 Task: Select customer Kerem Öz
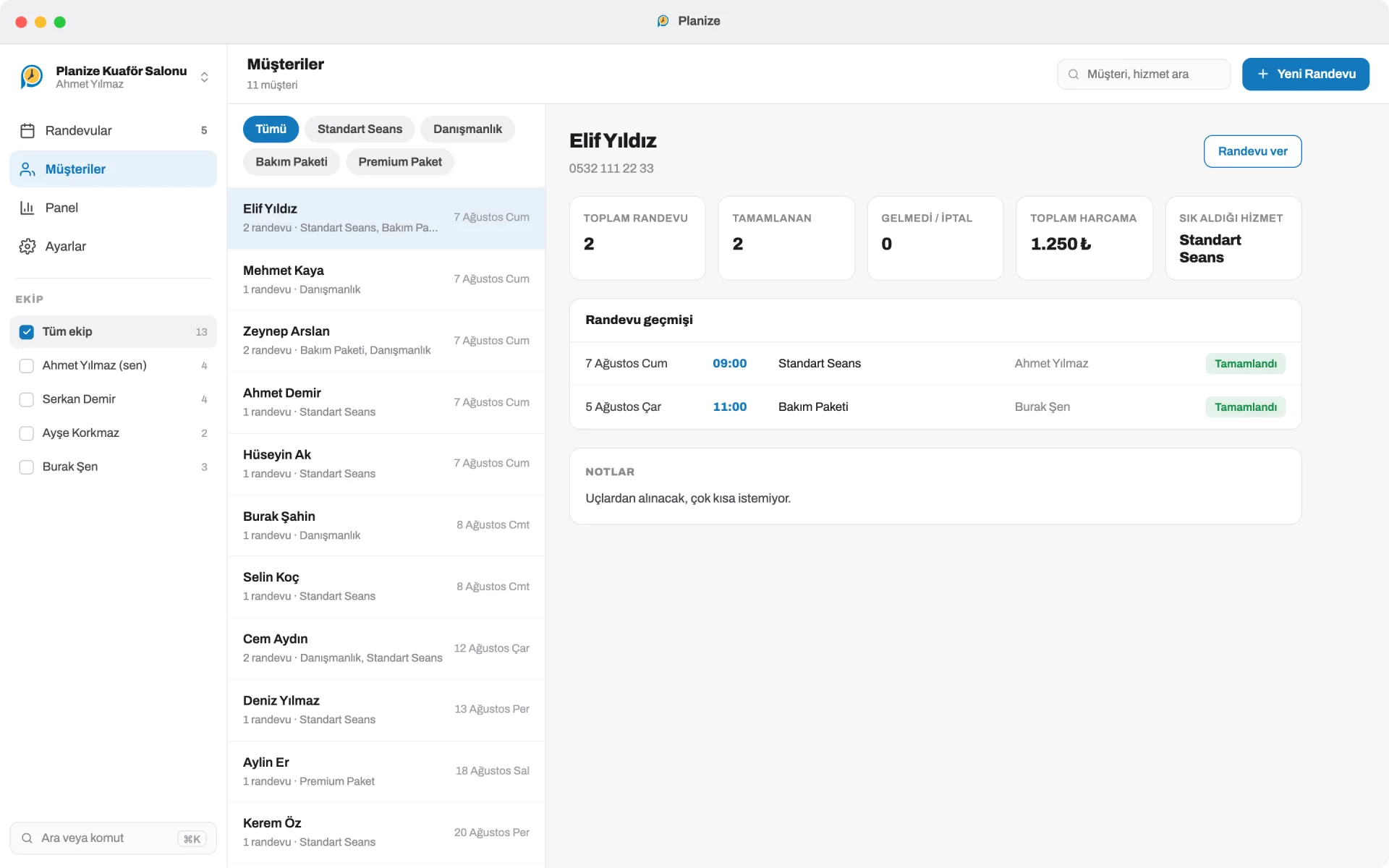386,833
